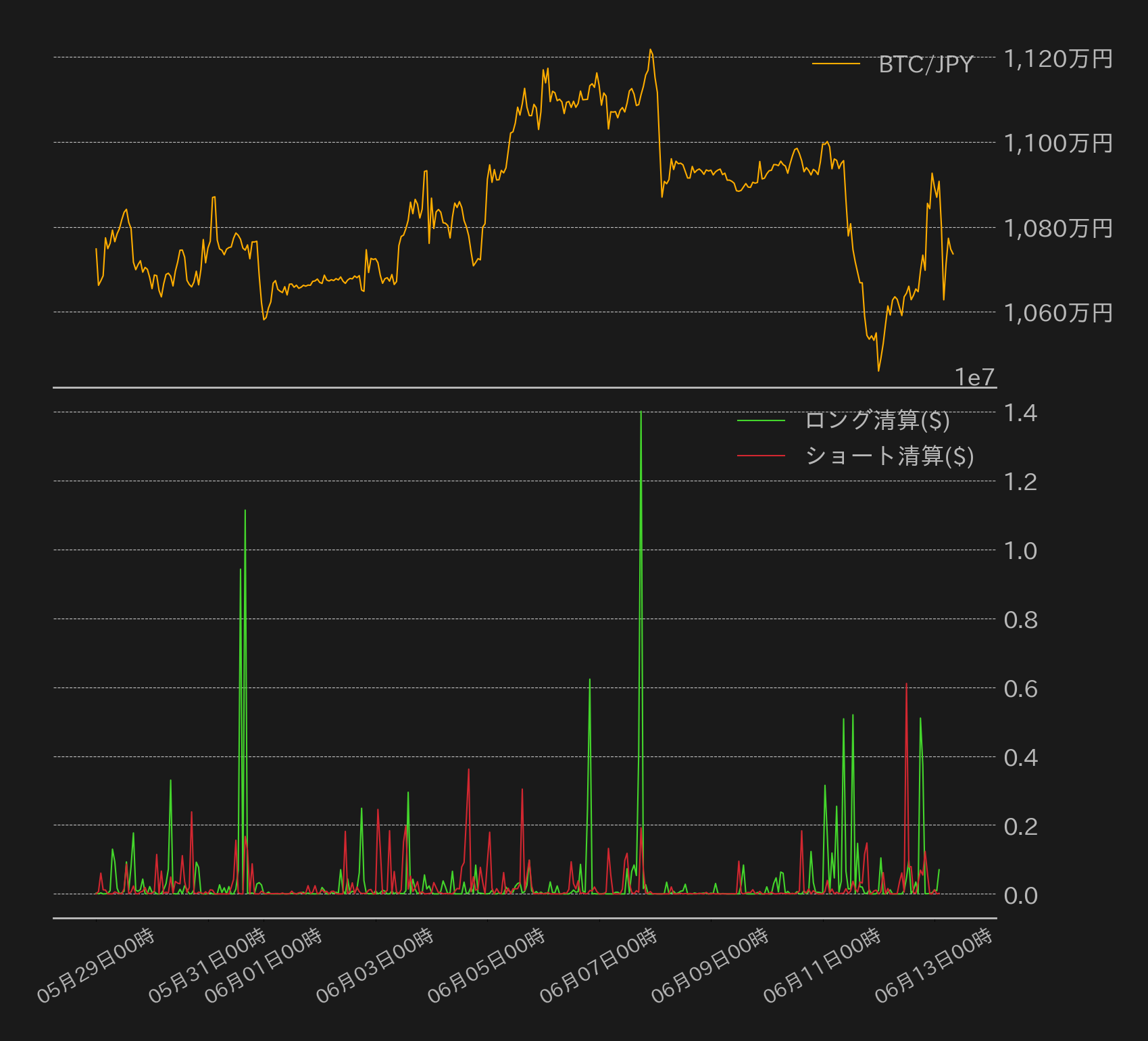Click the 0.6 liquidation axis label

coord(1020,689)
